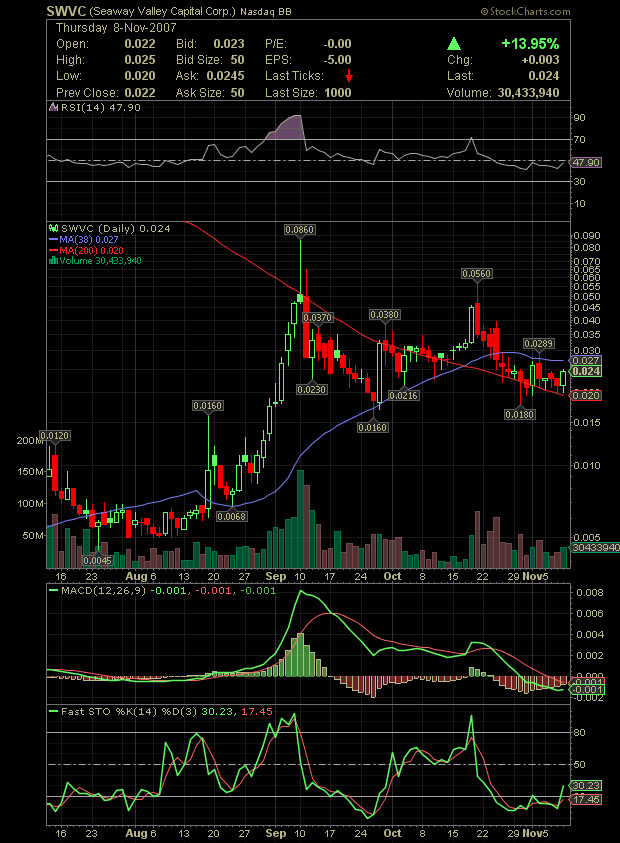The height and width of the screenshot is (843, 620).
Task: Click the High value 0.025
Action: click(140, 60)
